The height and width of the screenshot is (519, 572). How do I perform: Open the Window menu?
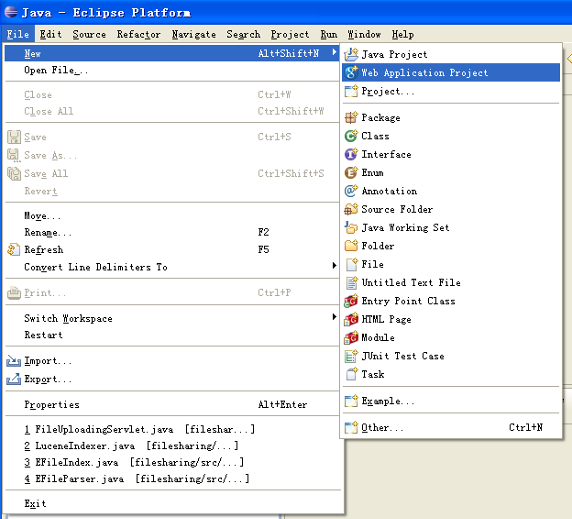click(364, 34)
